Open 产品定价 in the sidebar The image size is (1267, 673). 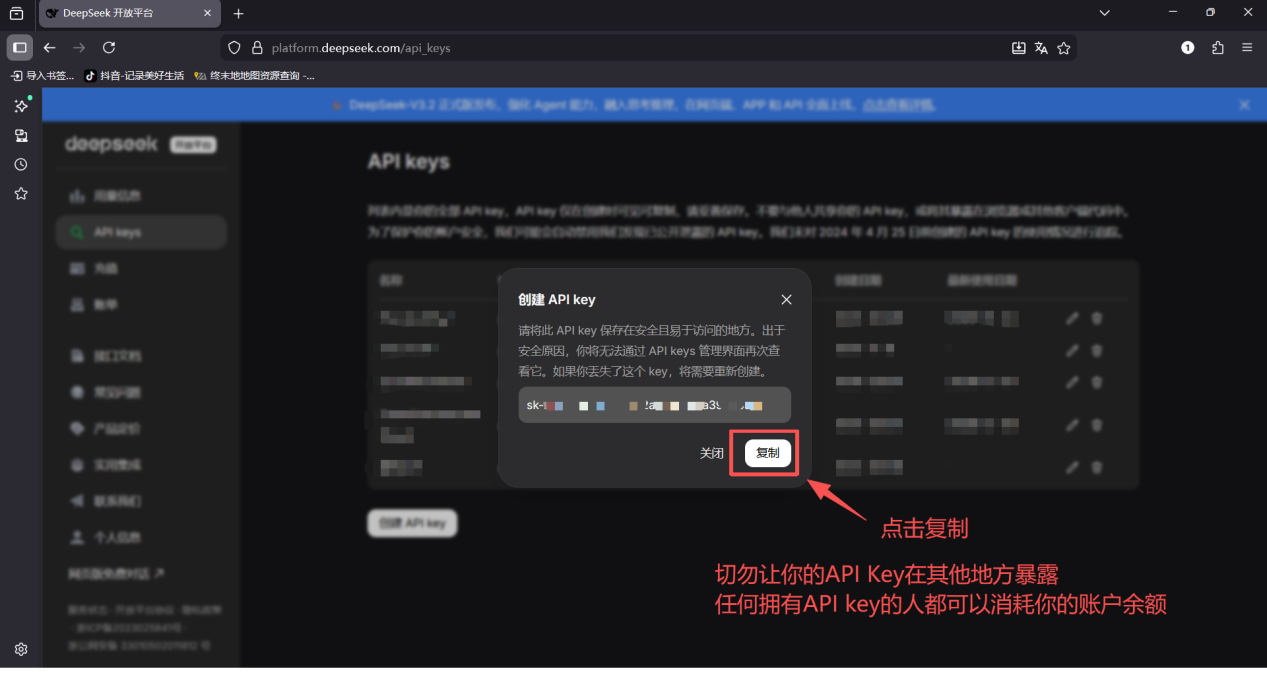click(141, 428)
